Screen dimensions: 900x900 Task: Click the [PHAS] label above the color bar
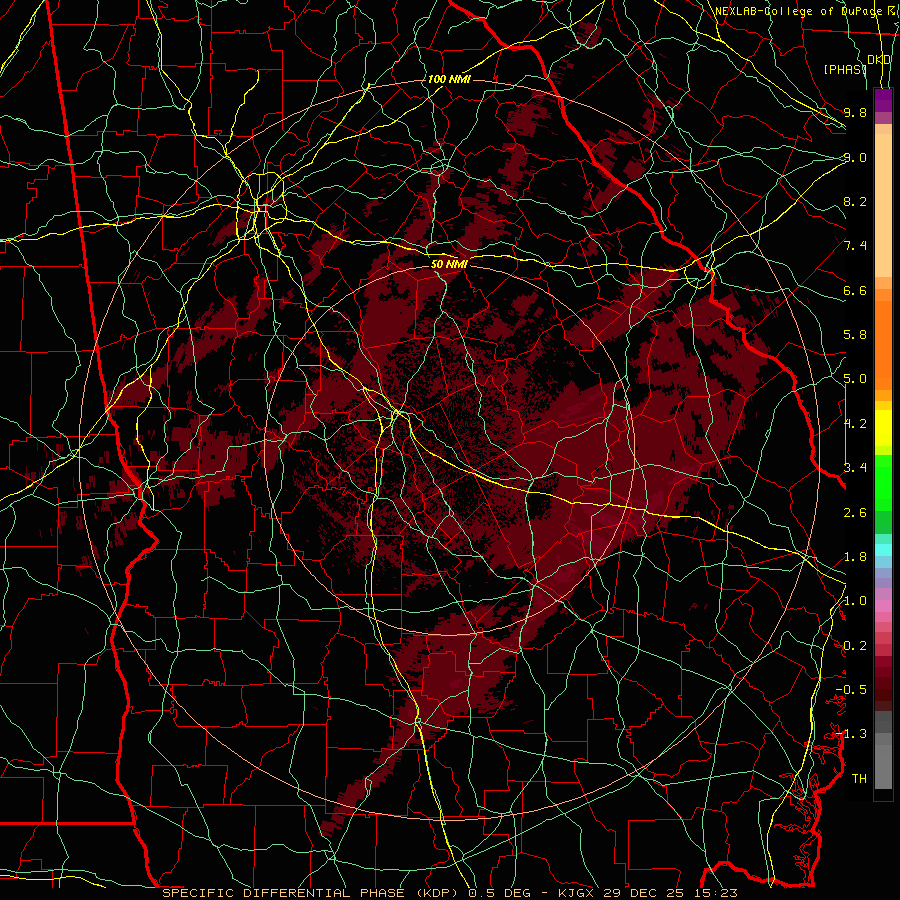pos(845,69)
